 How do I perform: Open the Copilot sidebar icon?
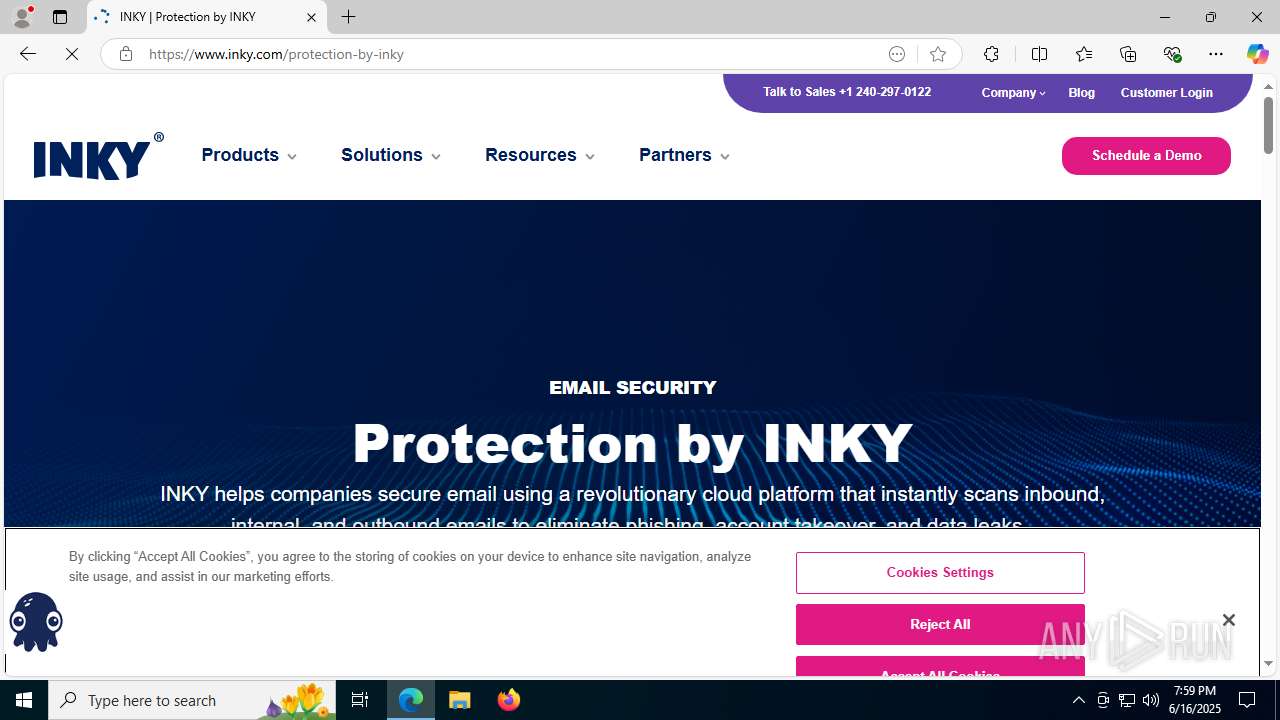(1257, 54)
